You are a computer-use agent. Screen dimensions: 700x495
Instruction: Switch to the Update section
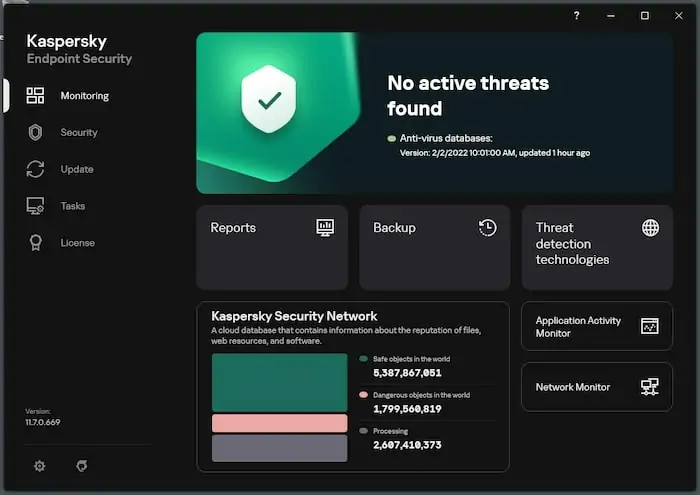(77, 169)
